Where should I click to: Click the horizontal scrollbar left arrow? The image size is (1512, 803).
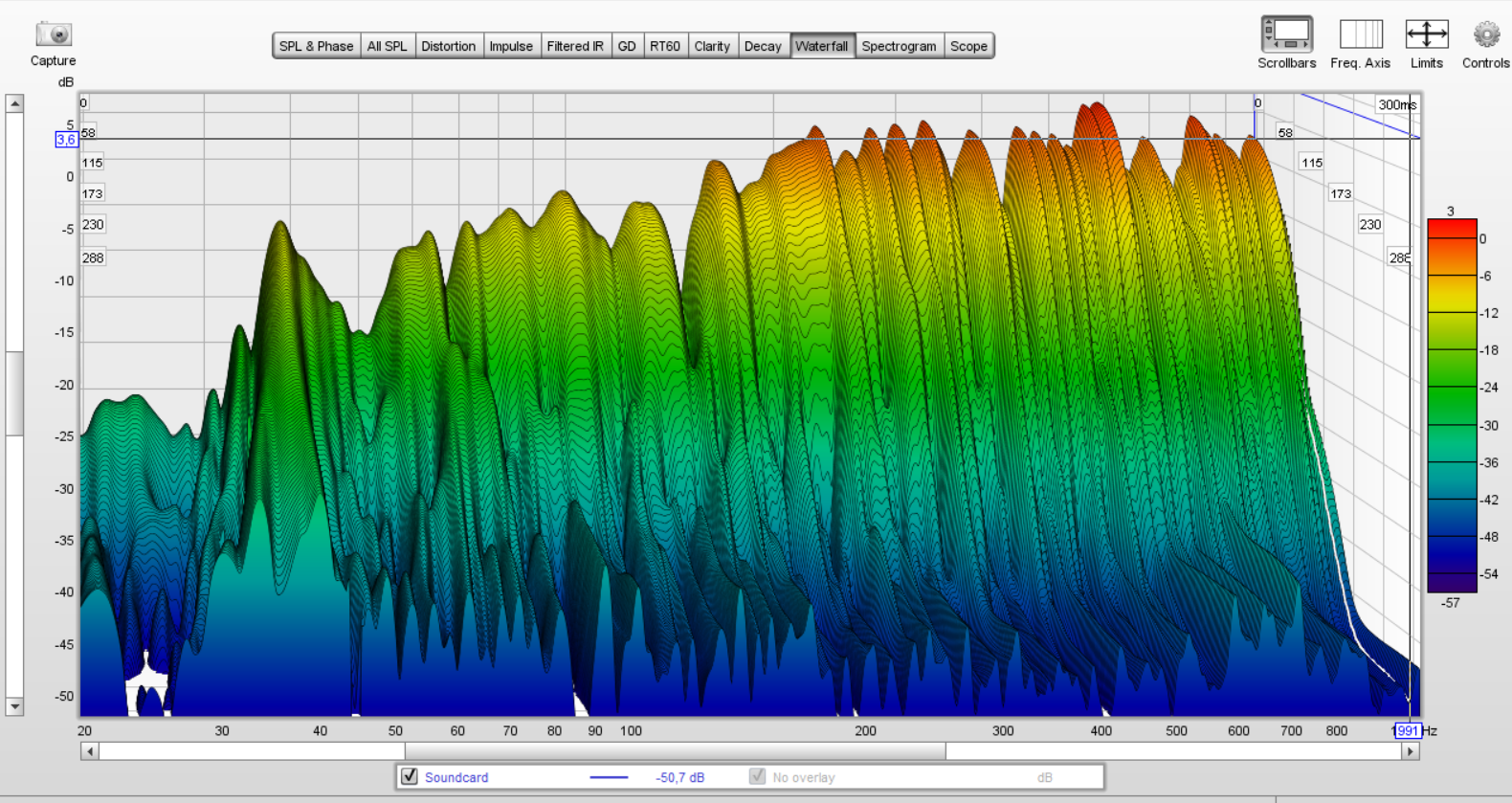coord(90,751)
